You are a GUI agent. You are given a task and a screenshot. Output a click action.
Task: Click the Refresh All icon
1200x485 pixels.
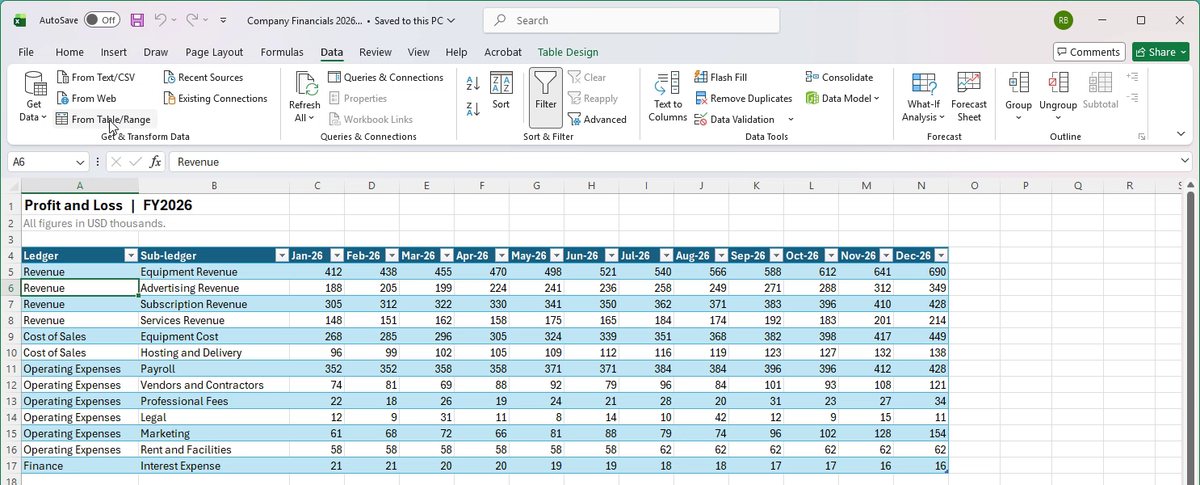(x=304, y=84)
